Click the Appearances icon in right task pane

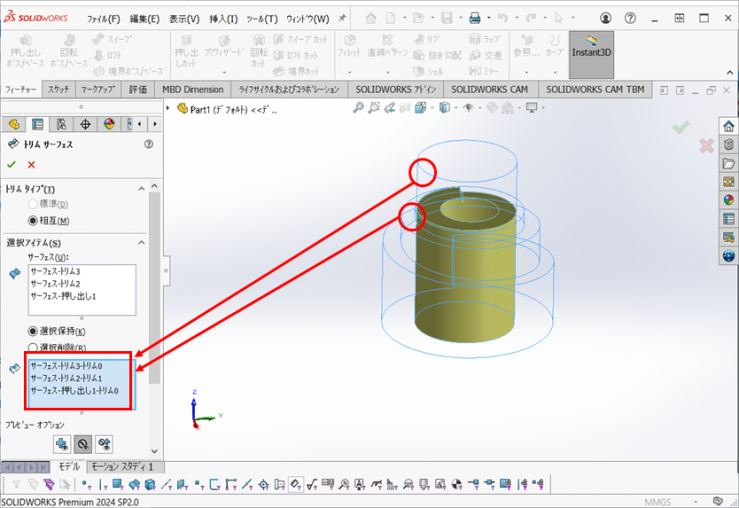pos(728,199)
